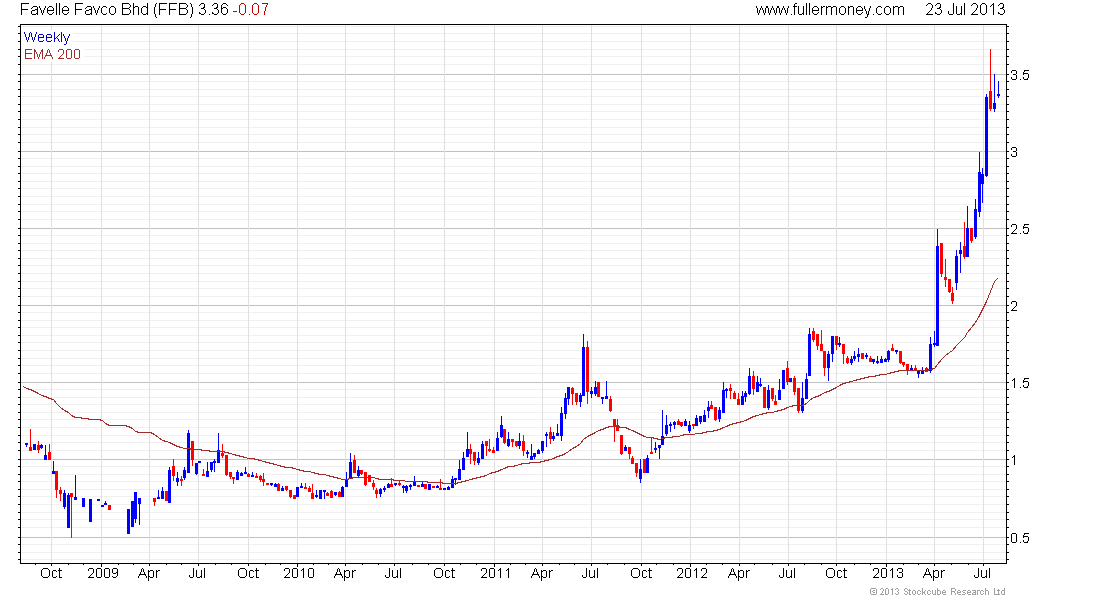Click the Apr label right after 2013

coord(934,573)
